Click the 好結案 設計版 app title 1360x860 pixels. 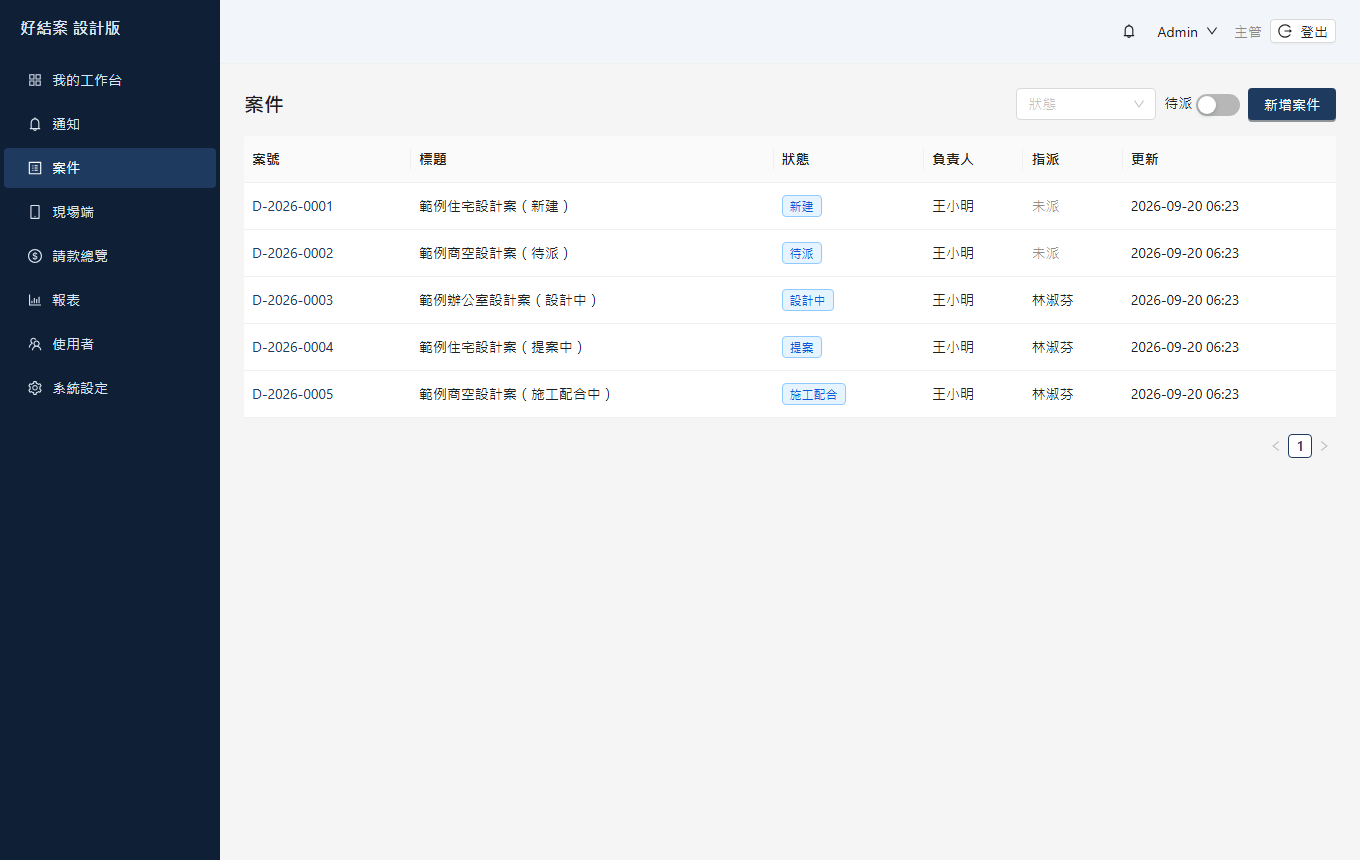[70, 28]
